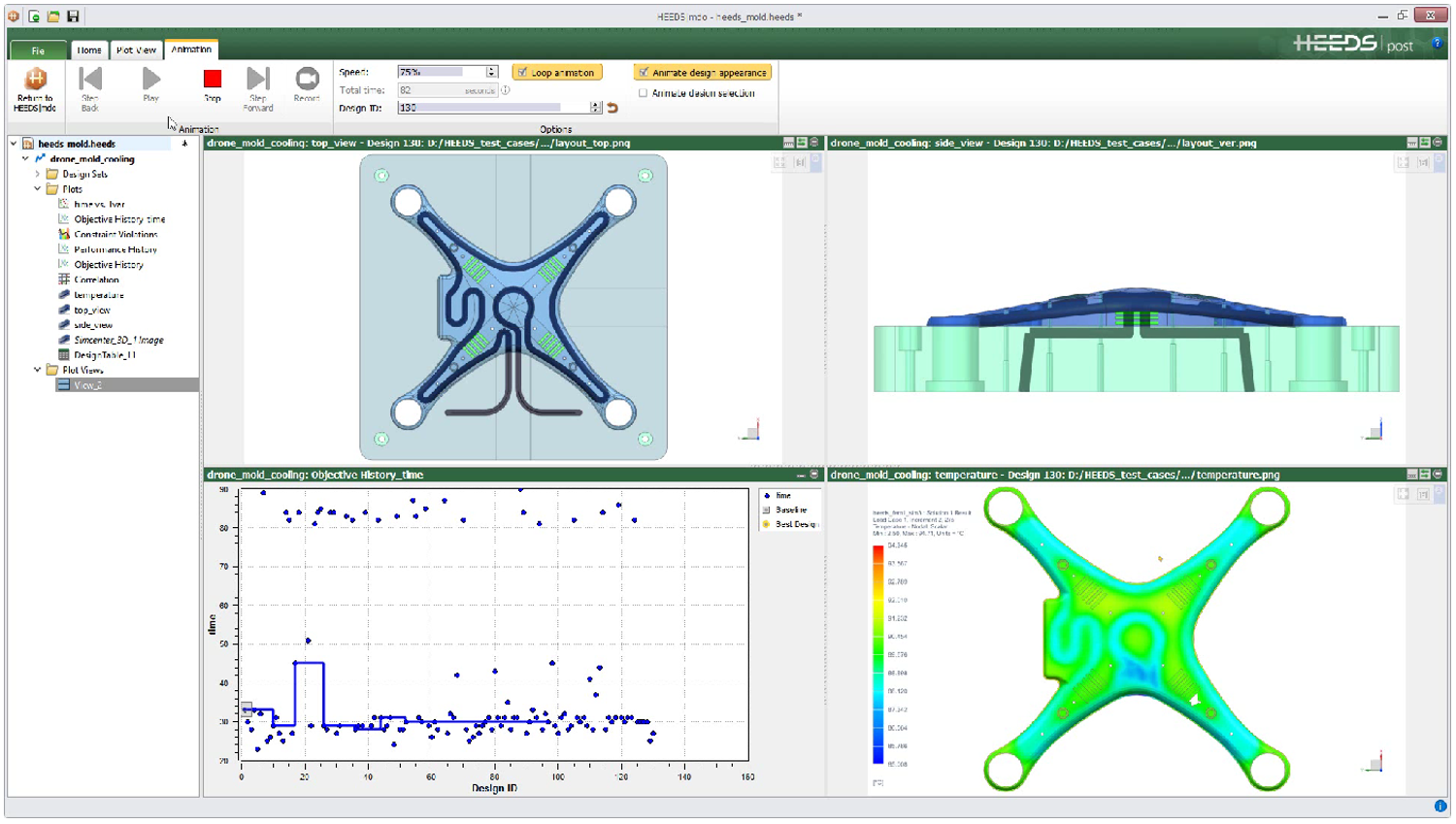Viewport: 1456px width, 824px height.
Task: Start Record of the animation
Action: pyautogui.click(x=307, y=80)
